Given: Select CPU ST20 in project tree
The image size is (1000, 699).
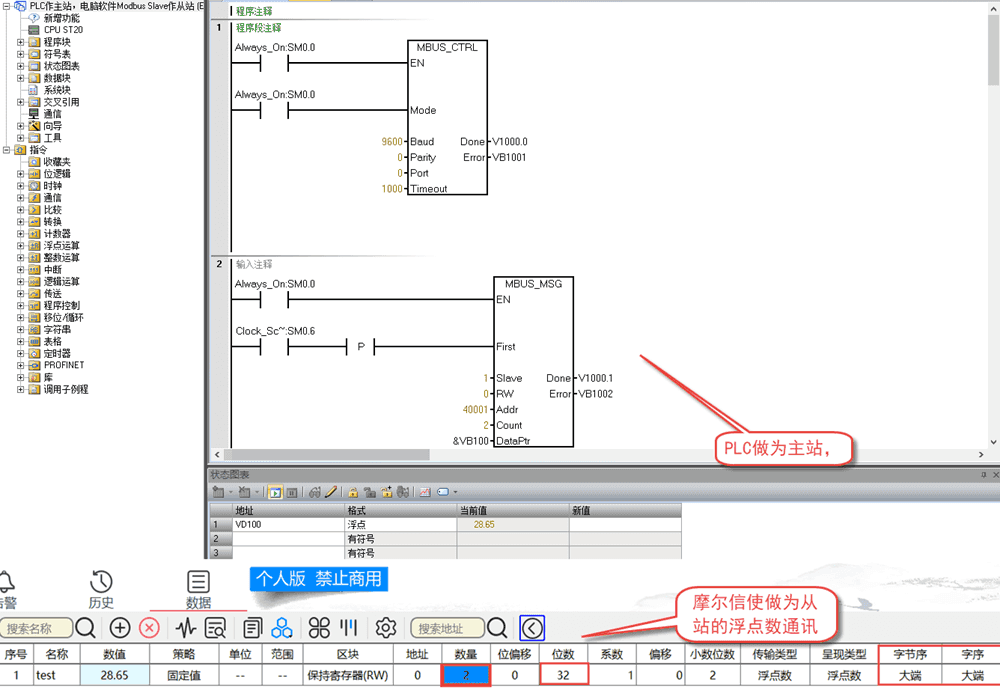Looking at the screenshot, I should (63, 30).
